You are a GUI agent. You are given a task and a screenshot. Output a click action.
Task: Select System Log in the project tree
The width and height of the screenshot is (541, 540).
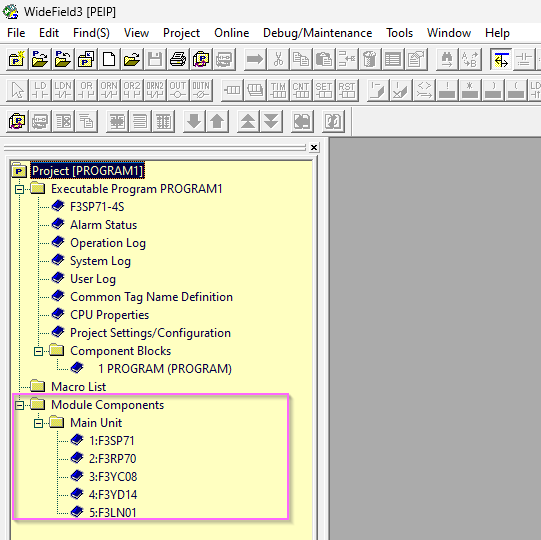(x=100, y=261)
